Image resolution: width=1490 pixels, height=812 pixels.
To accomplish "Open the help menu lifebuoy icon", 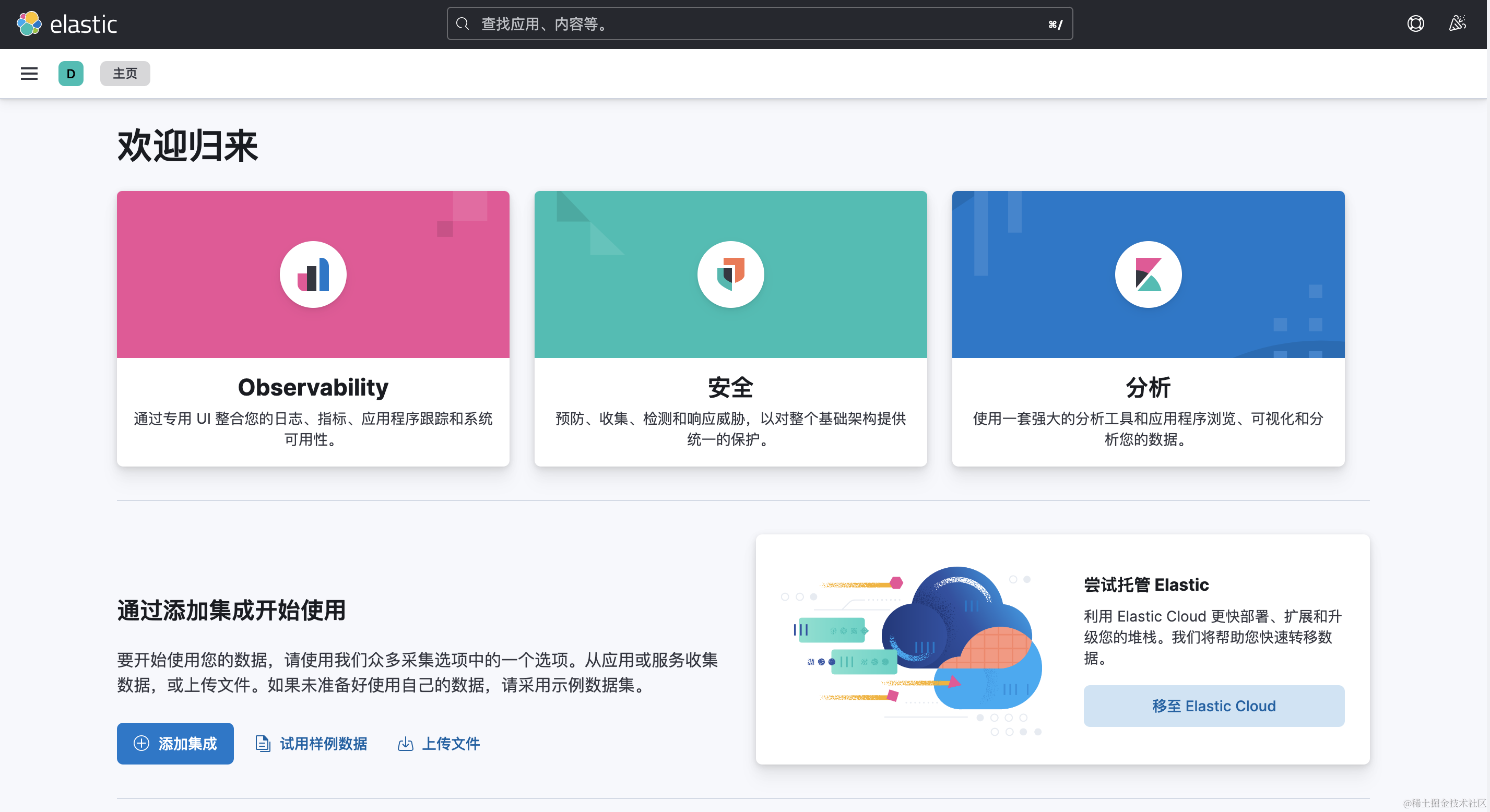I will tap(1415, 25).
